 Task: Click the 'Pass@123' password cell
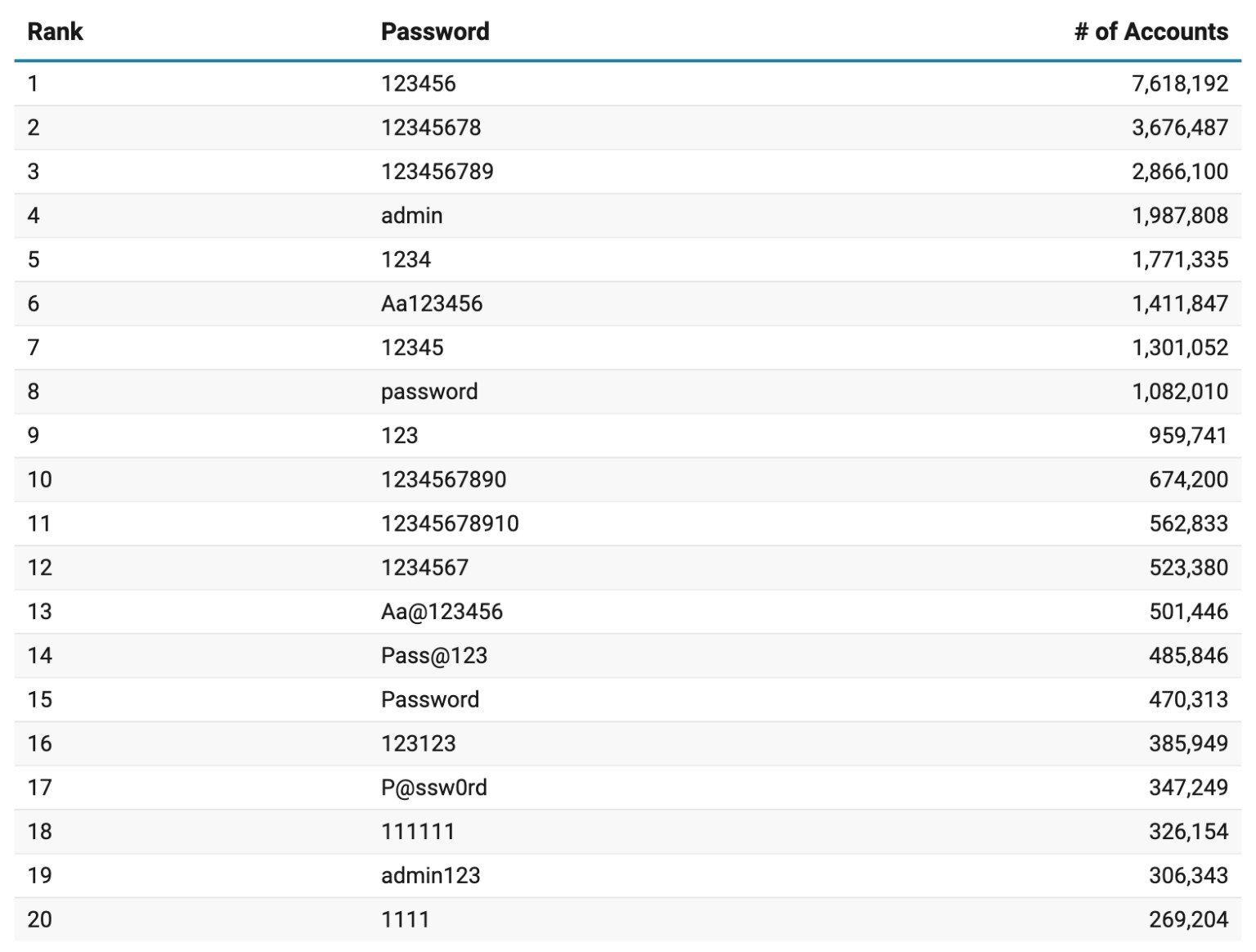point(434,656)
